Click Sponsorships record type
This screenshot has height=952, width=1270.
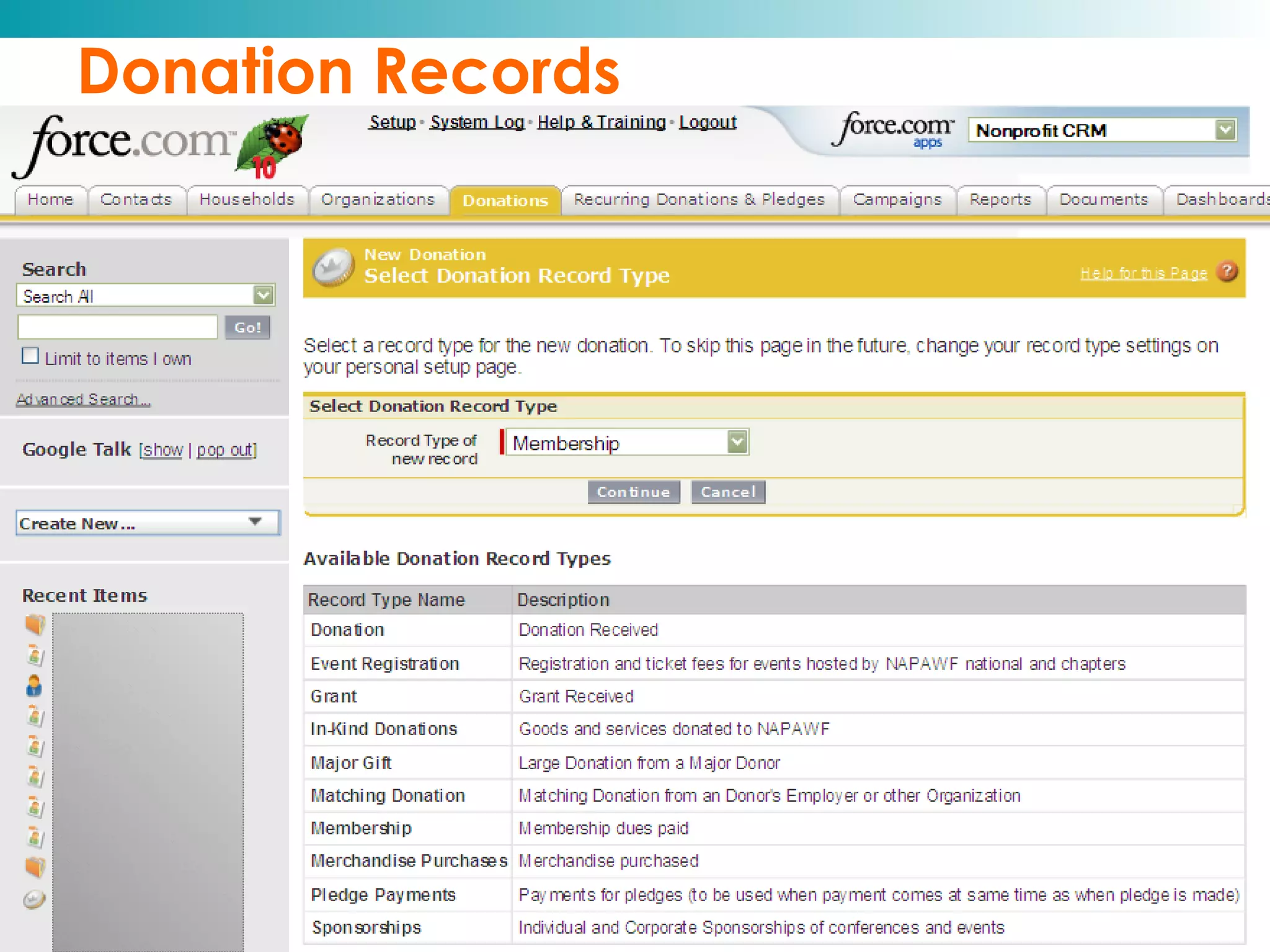[366, 928]
